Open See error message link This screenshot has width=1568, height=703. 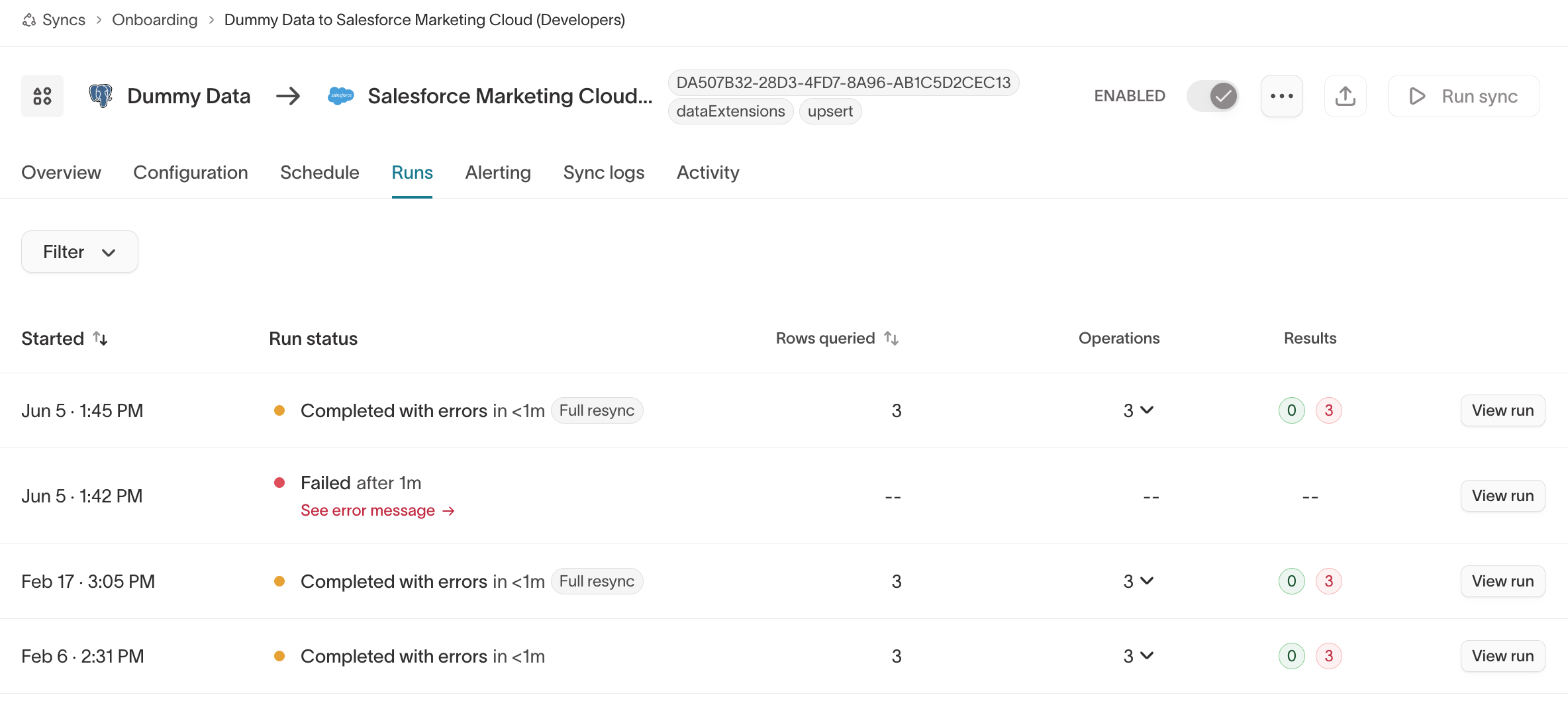(377, 510)
